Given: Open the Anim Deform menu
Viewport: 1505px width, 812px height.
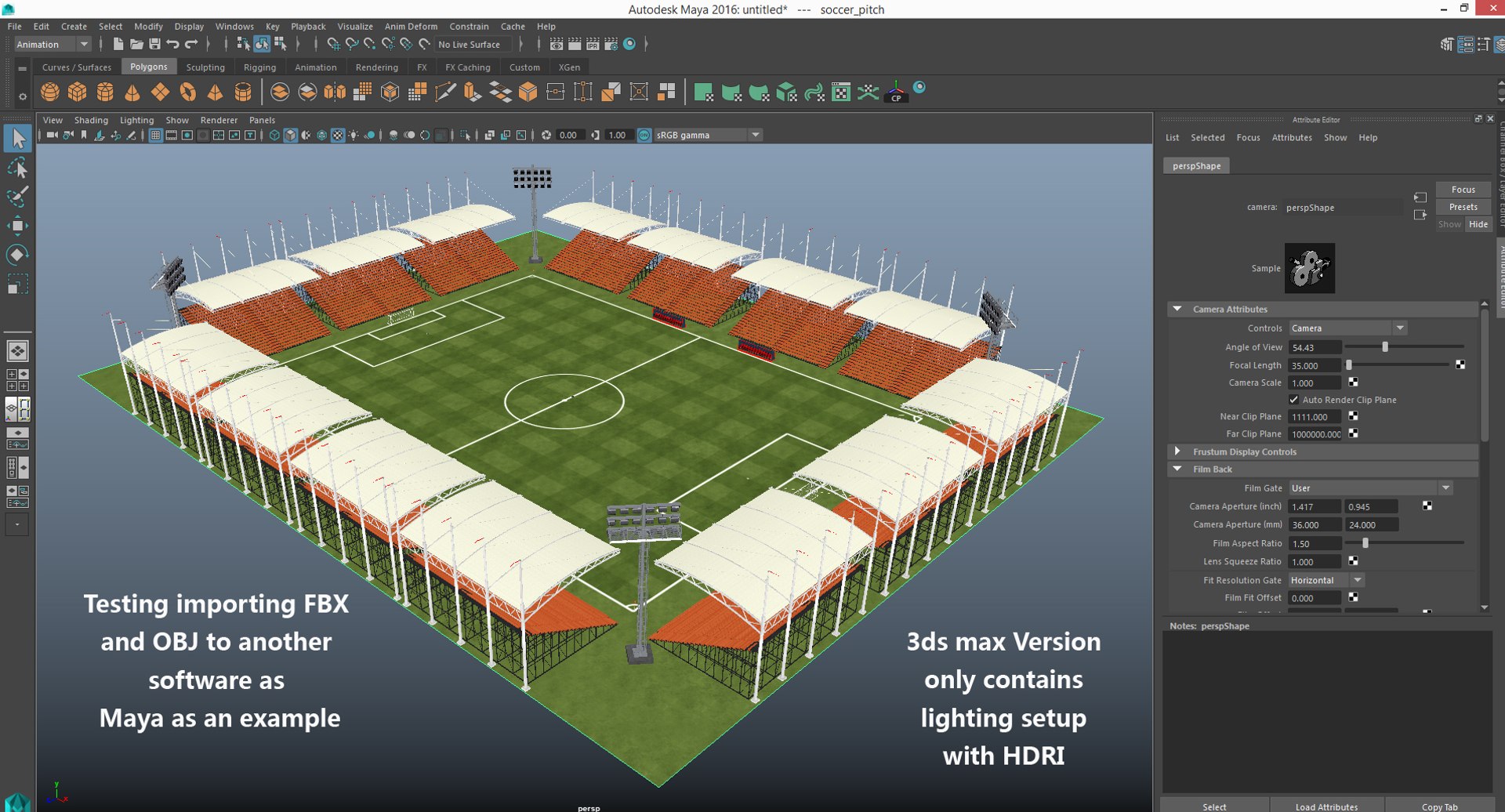Looking at the screenshot, I should point(411,27).
